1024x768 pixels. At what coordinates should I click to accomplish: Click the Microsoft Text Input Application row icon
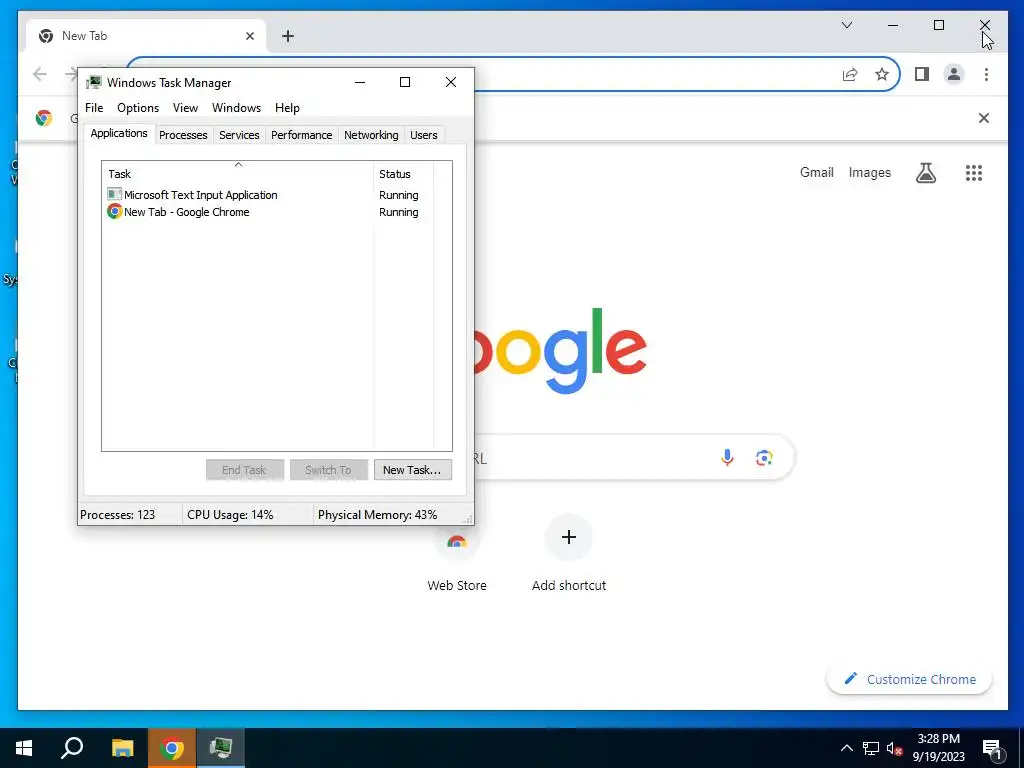114,195
